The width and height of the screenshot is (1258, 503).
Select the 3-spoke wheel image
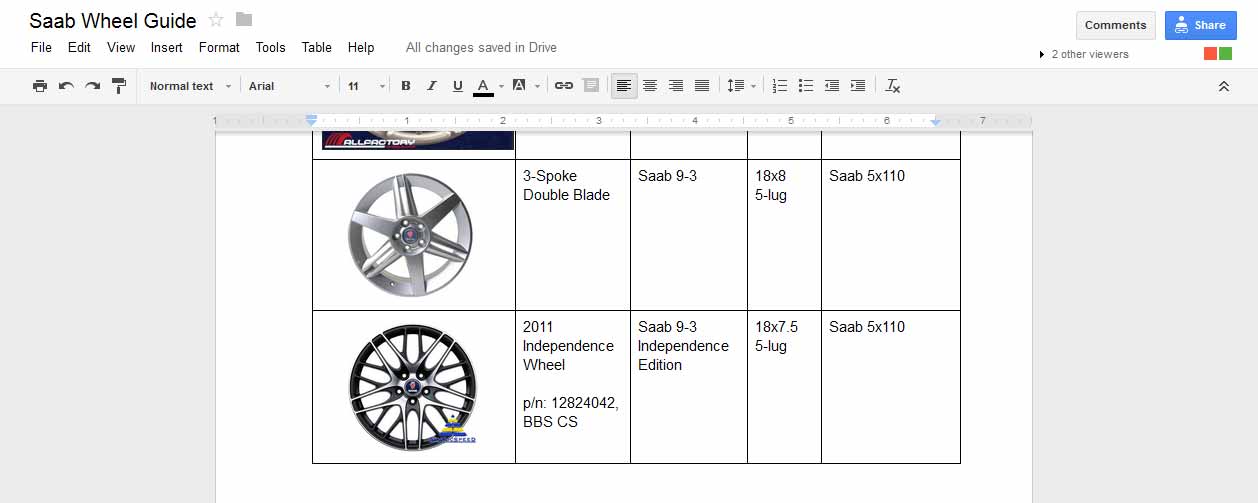[x=413, y=235]
